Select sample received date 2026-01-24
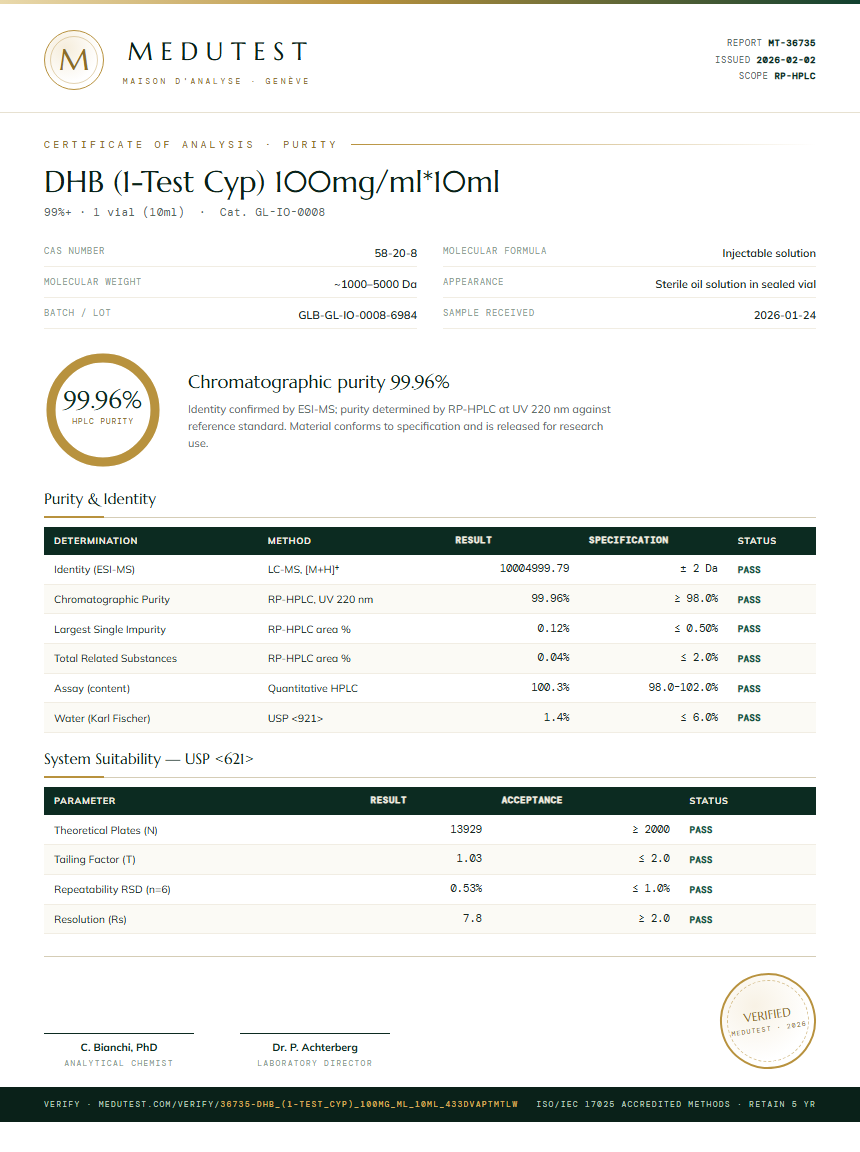 pyautogui.click(x=784, y=314)
